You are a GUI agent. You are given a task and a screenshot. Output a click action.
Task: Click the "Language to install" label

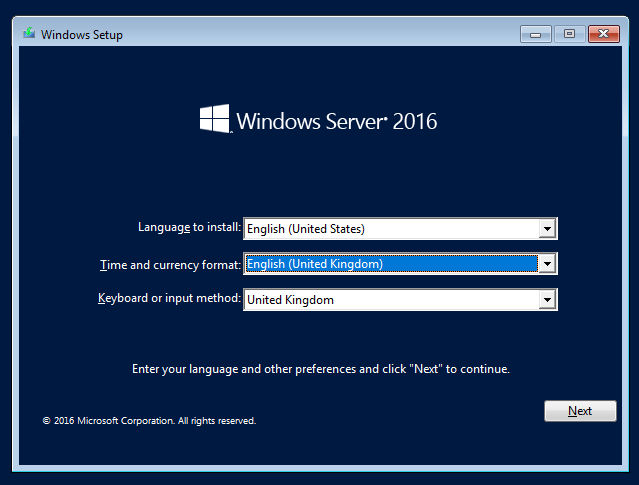tap(189, 228)
